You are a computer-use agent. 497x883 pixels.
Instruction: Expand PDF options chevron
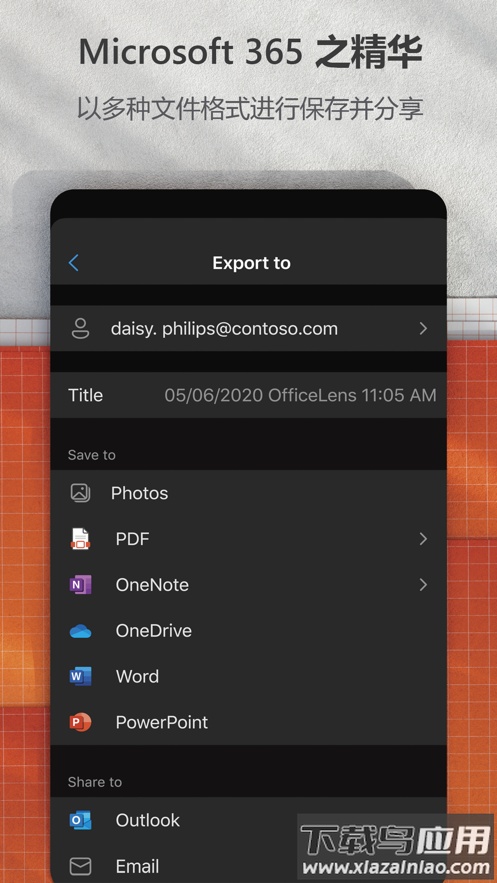[x=423, y=539]
